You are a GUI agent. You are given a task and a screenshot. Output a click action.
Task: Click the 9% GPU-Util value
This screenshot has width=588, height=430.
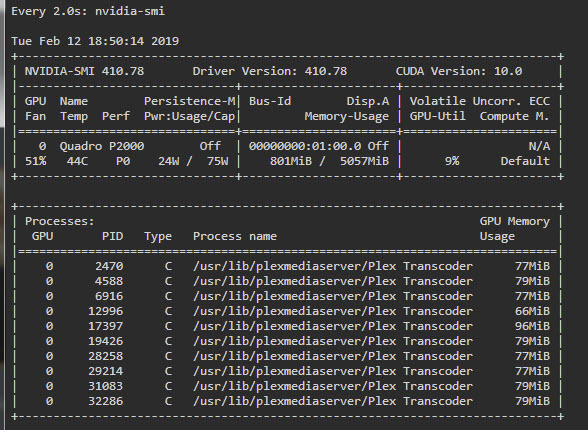coord(452,161)
